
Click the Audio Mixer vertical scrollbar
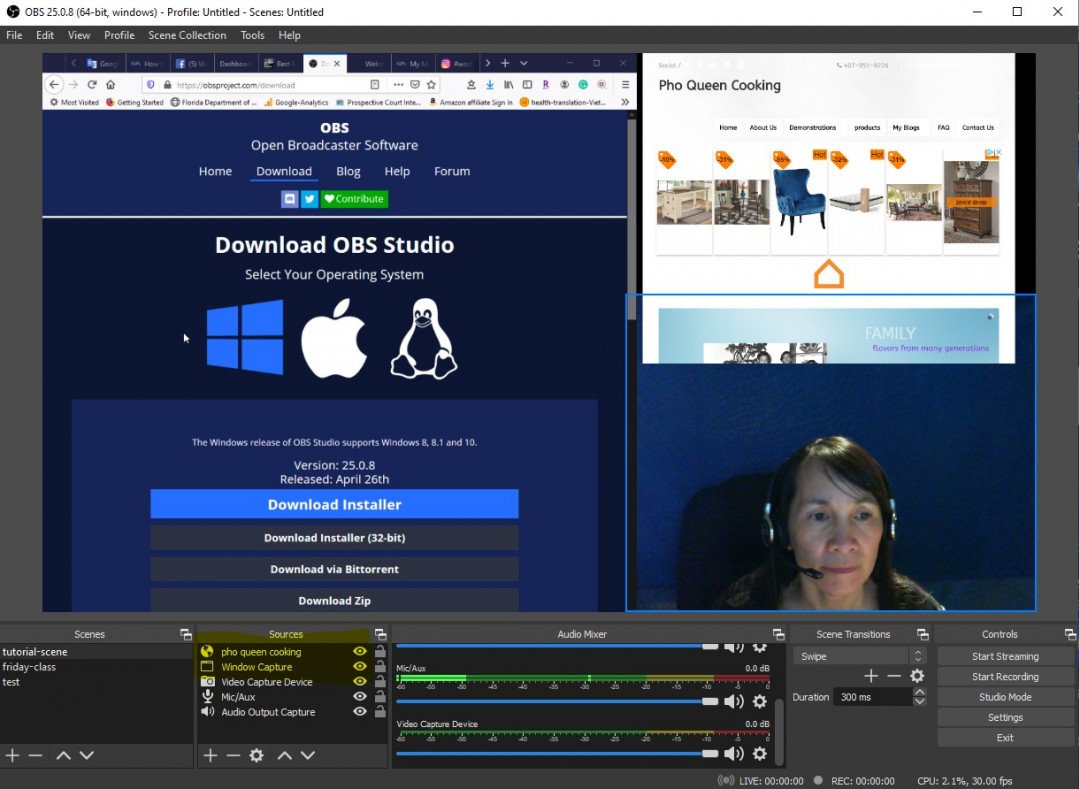(779, 731)
